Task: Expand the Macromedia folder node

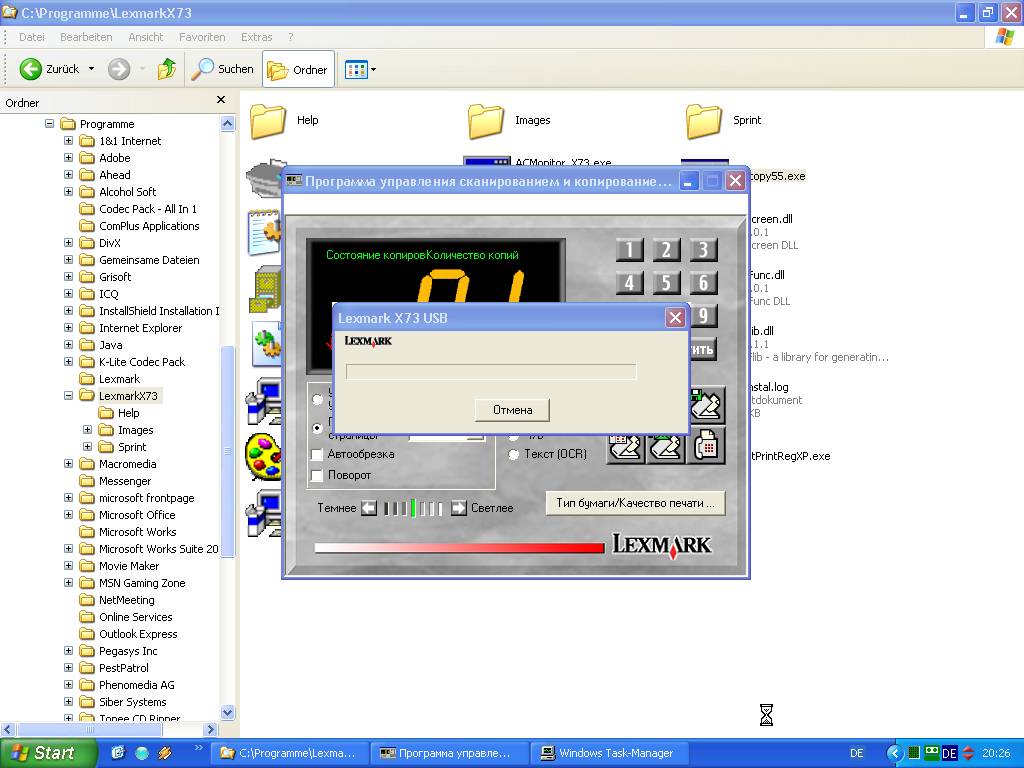Action: (x=69, y=463)
